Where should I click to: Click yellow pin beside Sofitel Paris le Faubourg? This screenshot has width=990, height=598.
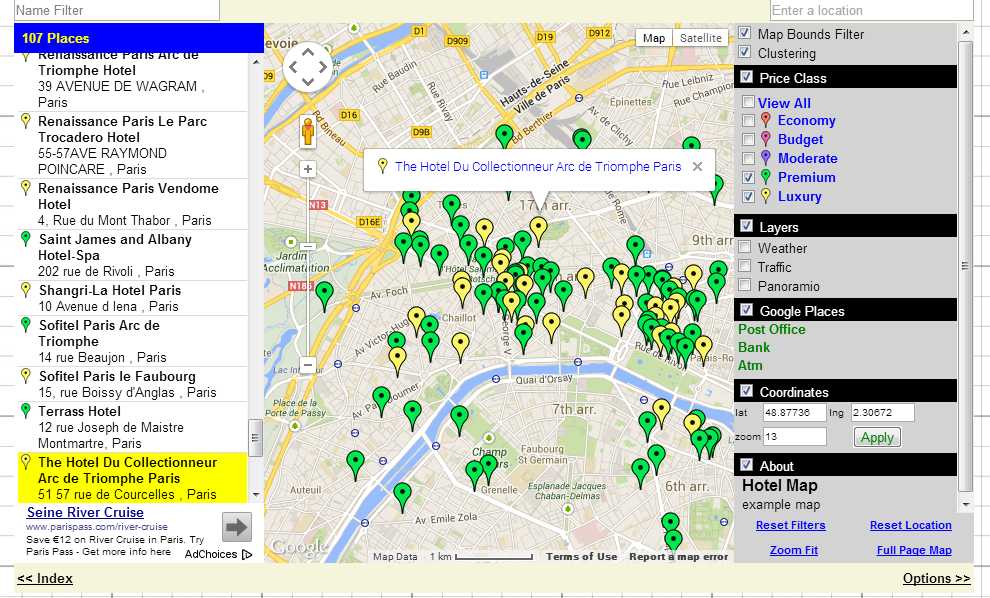[26, 375]
